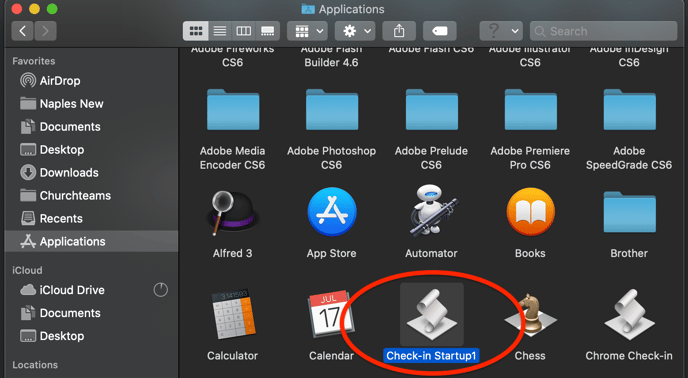Open iCloud Drive in the sidebar
This screenshot has height=378, width=688.
[x=91, y=290]
